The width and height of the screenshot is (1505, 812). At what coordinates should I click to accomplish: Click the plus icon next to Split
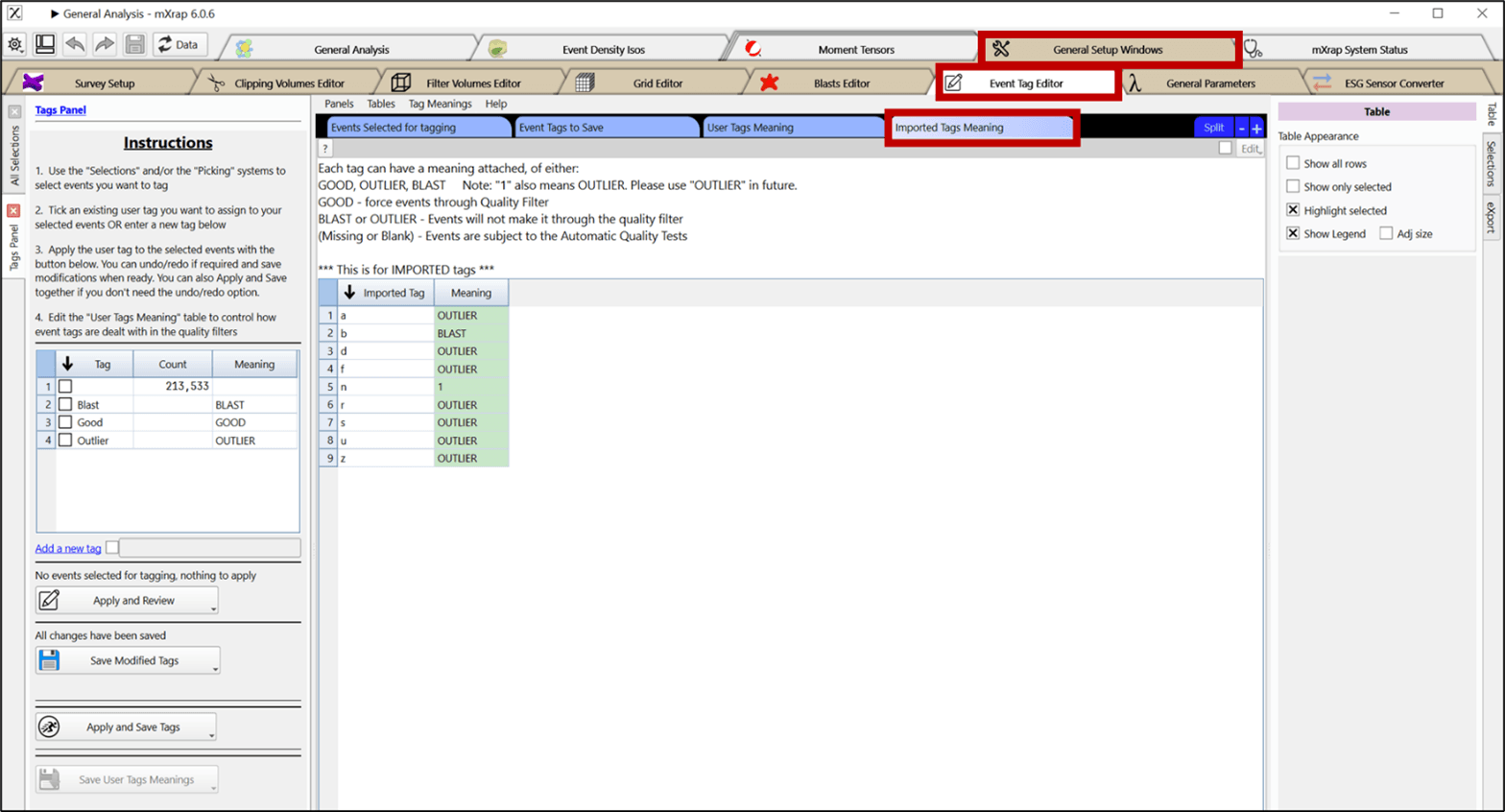[1256, 128]
